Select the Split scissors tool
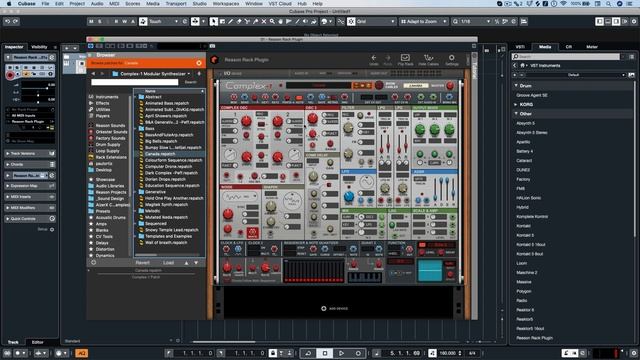 click(247, 21)
